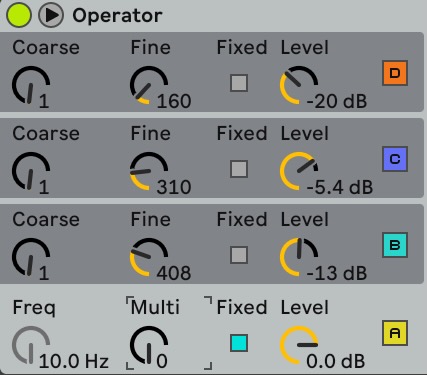Disable Fixed mode for oscillator A
The height and width of the screenshot is (375, 427).
click(x=239, y=343)
